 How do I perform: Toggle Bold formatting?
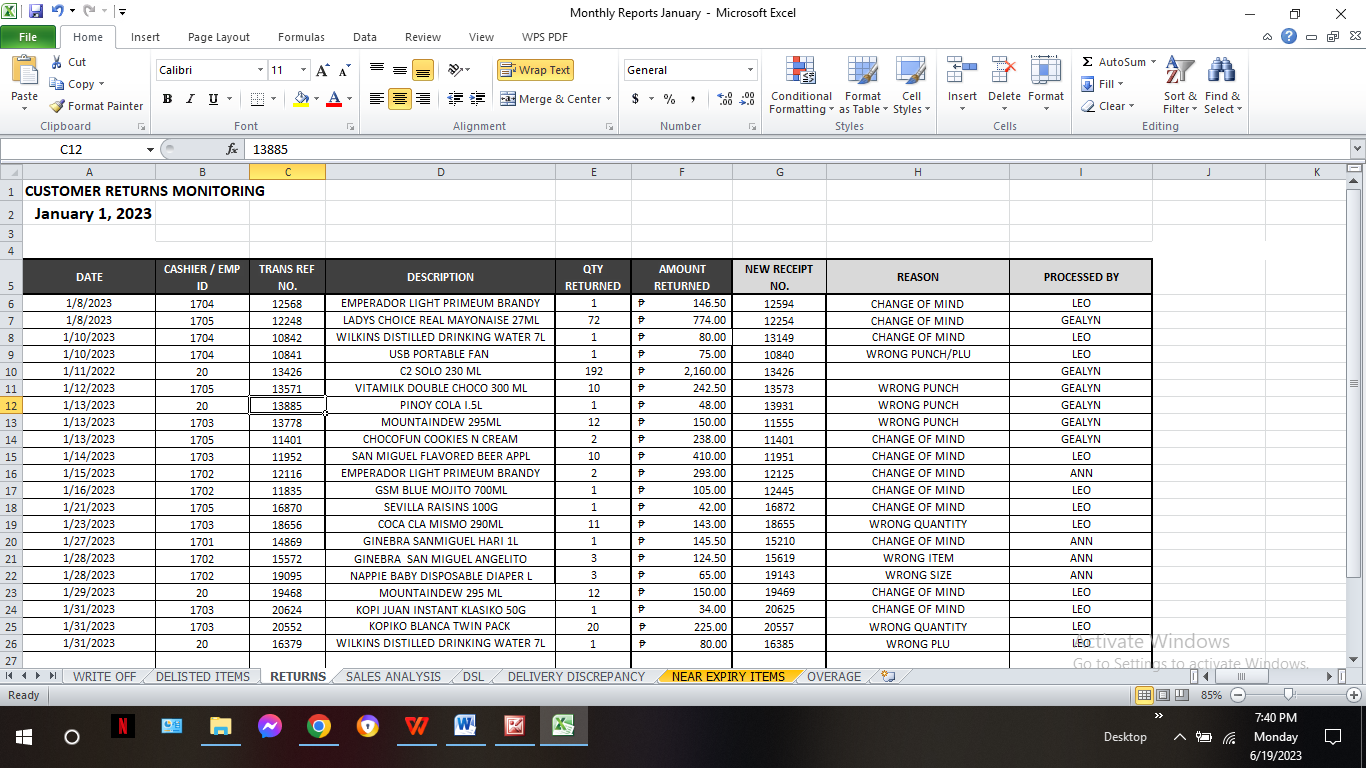click(167, 99)
